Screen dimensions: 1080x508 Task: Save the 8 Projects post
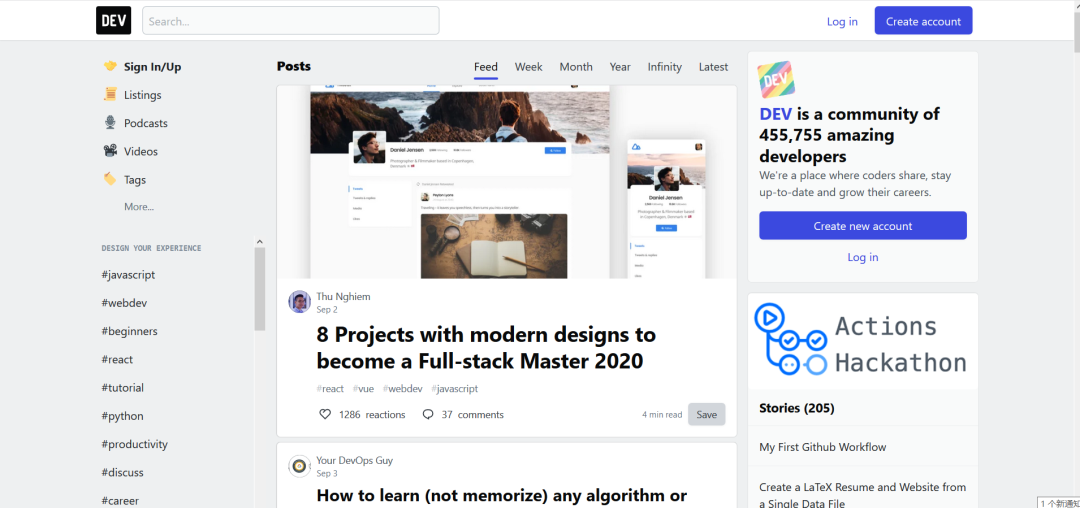[x=707, y=414]
